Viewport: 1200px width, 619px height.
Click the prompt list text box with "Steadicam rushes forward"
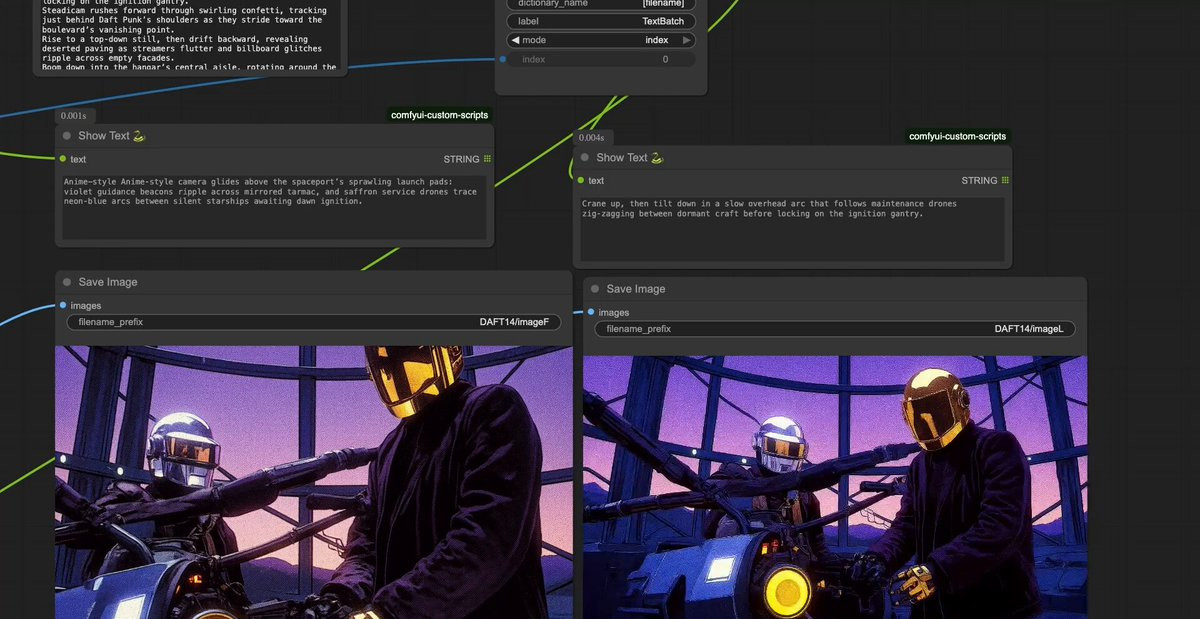[x=190, y=35]
